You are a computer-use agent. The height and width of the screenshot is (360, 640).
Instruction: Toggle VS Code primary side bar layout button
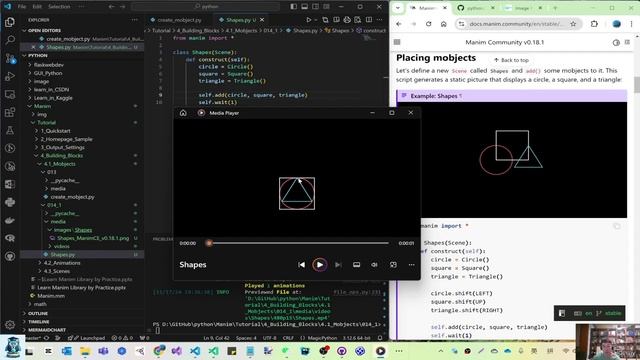click(x=293, y=7)
